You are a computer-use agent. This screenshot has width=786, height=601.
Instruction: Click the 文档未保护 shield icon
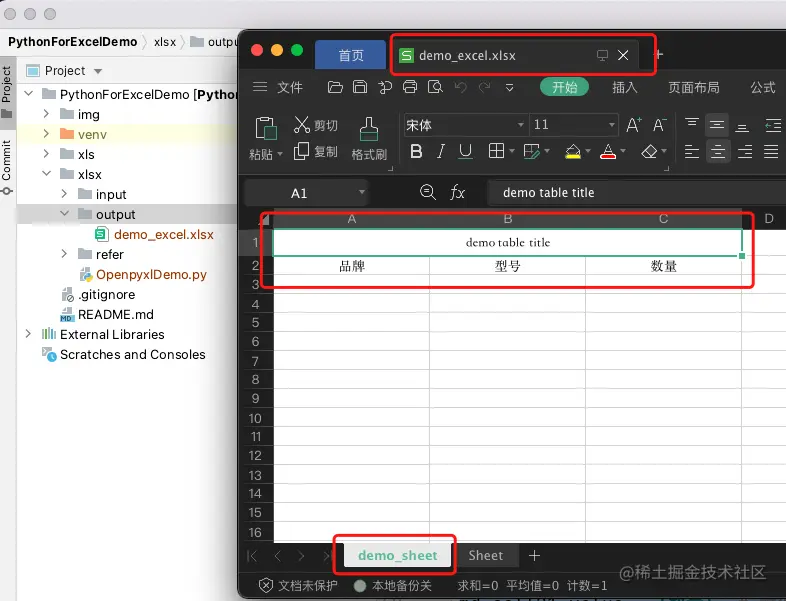[x=266, y=585]
